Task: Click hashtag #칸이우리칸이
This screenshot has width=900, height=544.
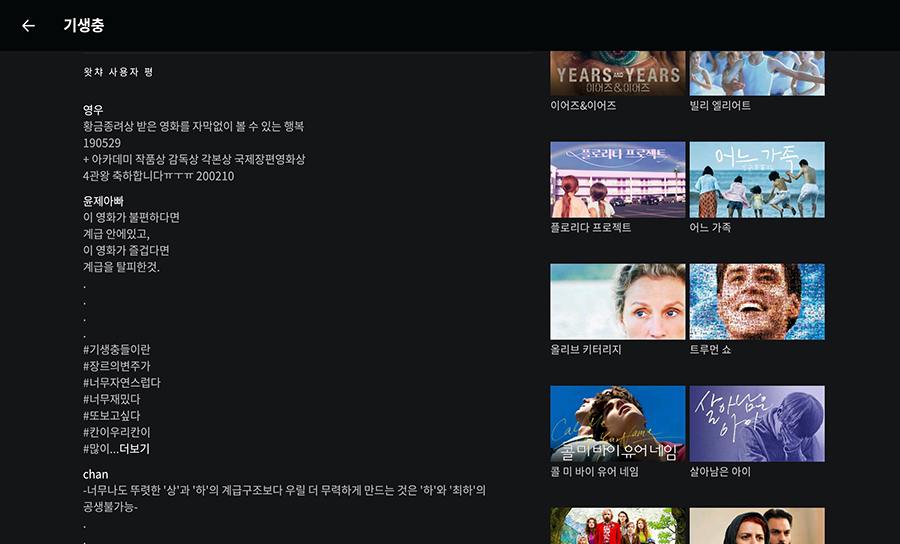Action: click(x=117, y=432)
